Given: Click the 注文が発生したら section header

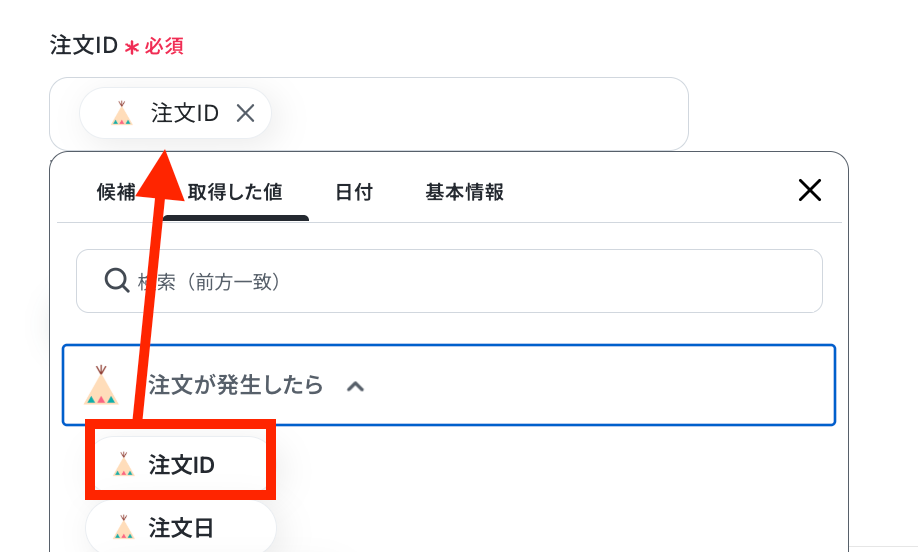Looking at the screenshot, I should [449, 385].
